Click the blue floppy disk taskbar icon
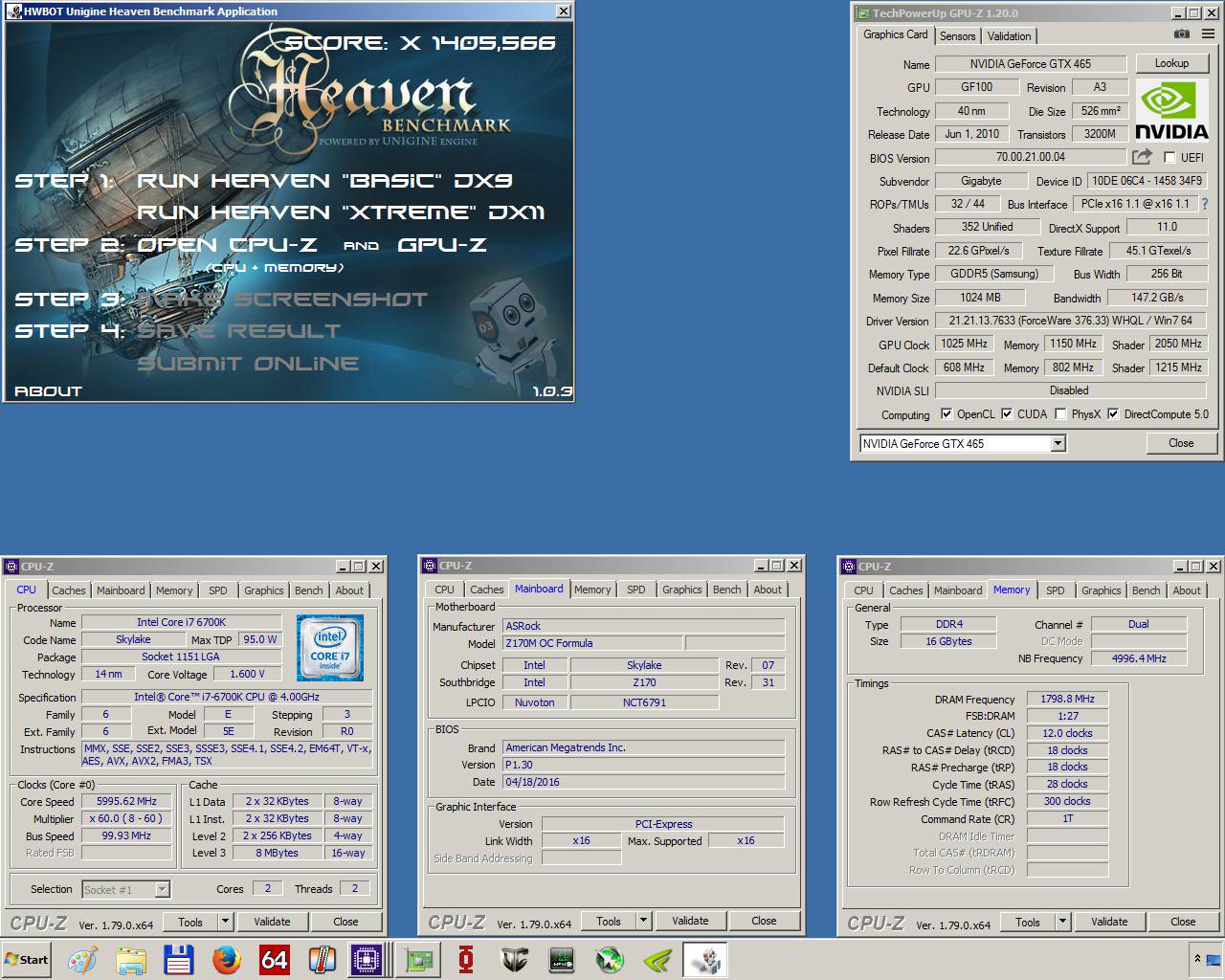The height and width of the screenshot is (980, 1225). point(179,960)
